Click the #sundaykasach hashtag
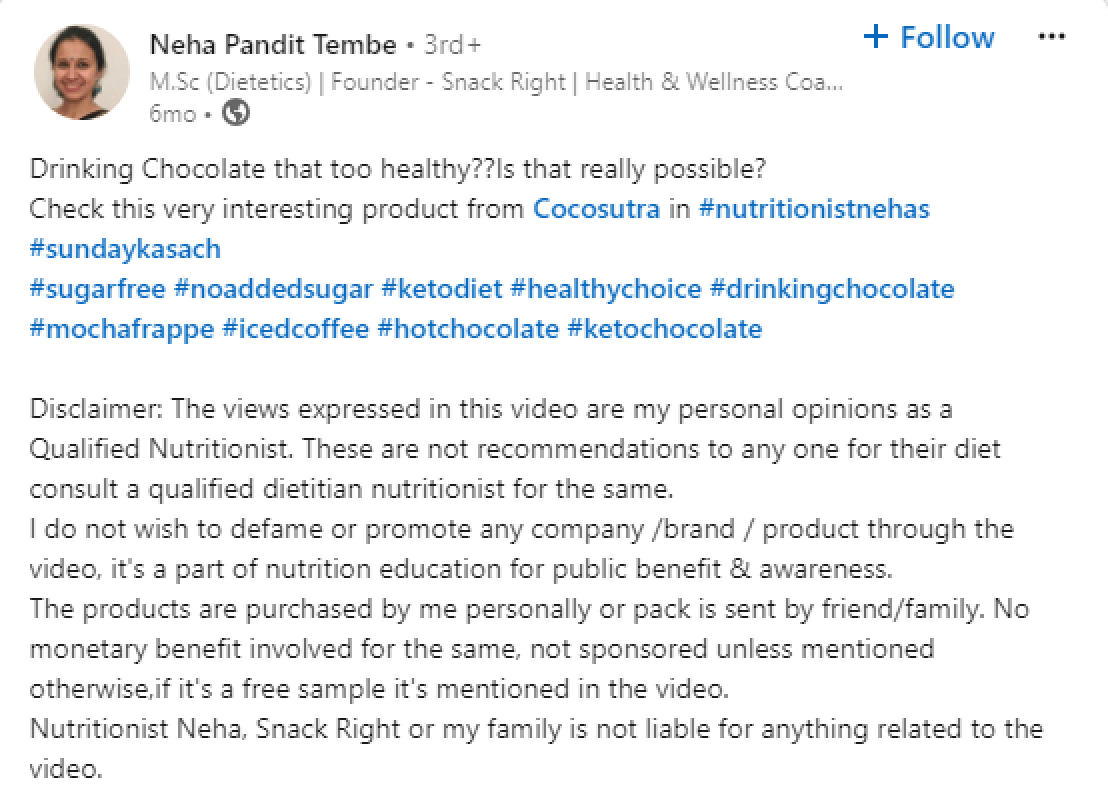 coord(125,249)
